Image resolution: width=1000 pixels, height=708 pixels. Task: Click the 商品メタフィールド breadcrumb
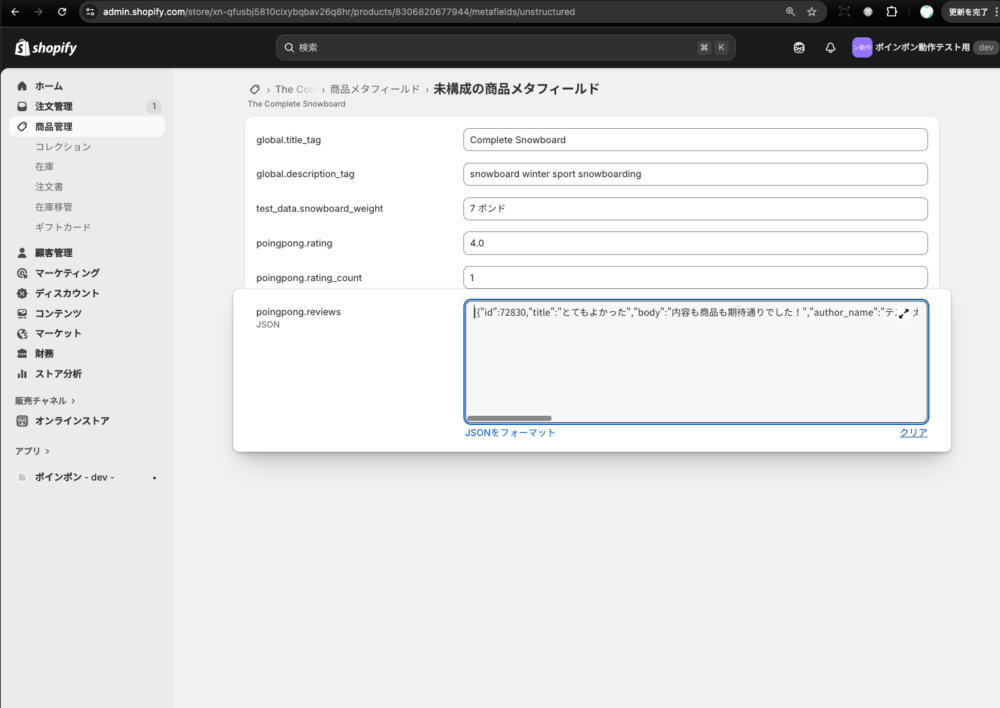coord(375,89)
